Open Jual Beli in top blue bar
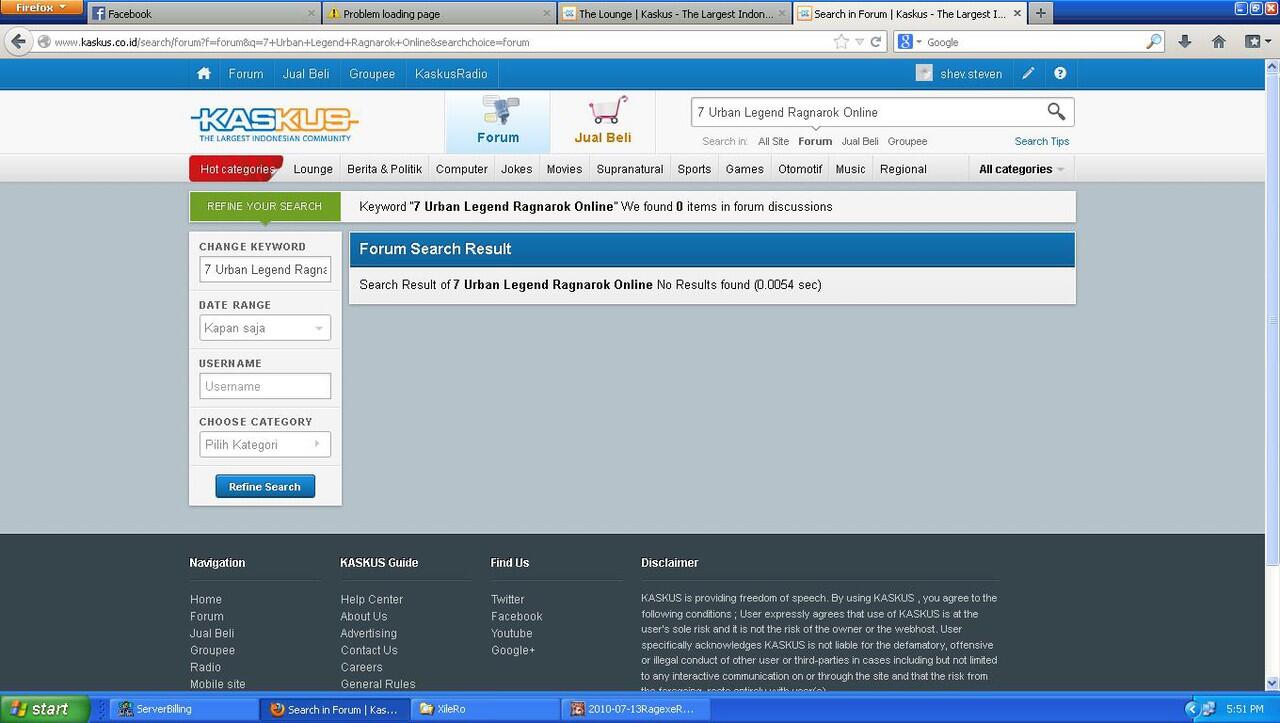The height and width of the screenshot is (723, 1280). (306, 74)
